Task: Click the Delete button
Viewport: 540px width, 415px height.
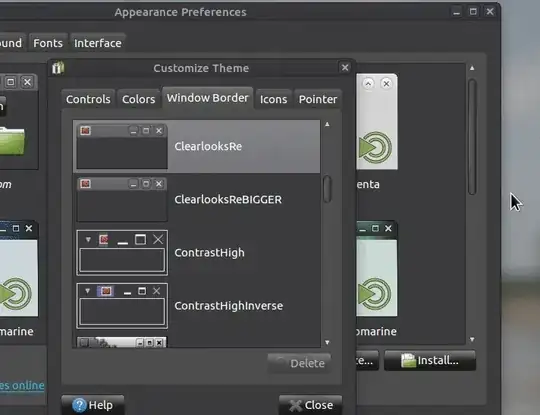Action: point(299,363)
